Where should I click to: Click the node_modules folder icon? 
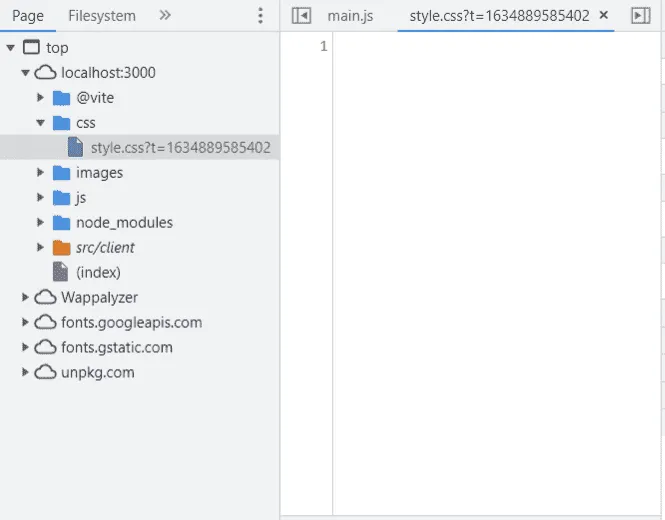click(x=61, y=223)
